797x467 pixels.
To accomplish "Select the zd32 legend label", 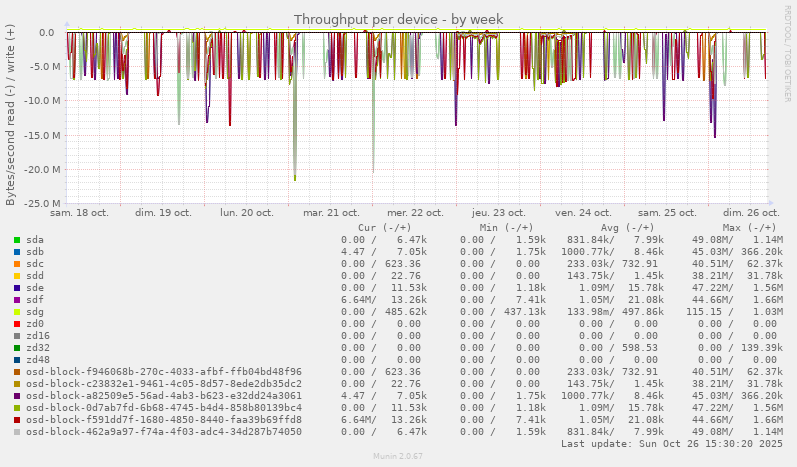I will 38,348.
